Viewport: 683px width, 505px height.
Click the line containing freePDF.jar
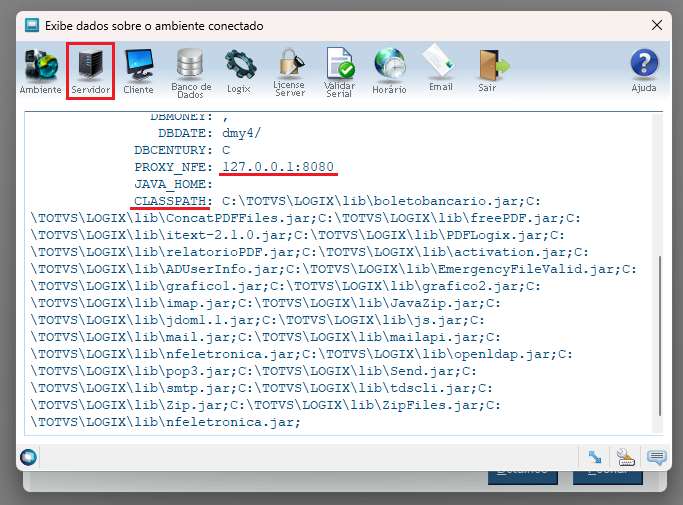[305, 218]
